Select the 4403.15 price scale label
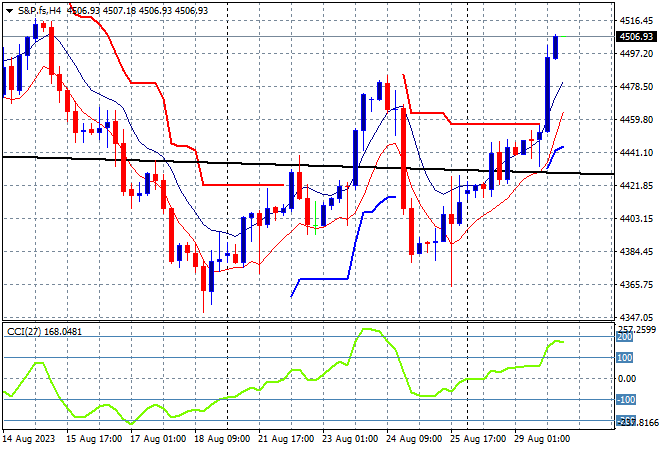660x450 pixels. pos(636,218)
